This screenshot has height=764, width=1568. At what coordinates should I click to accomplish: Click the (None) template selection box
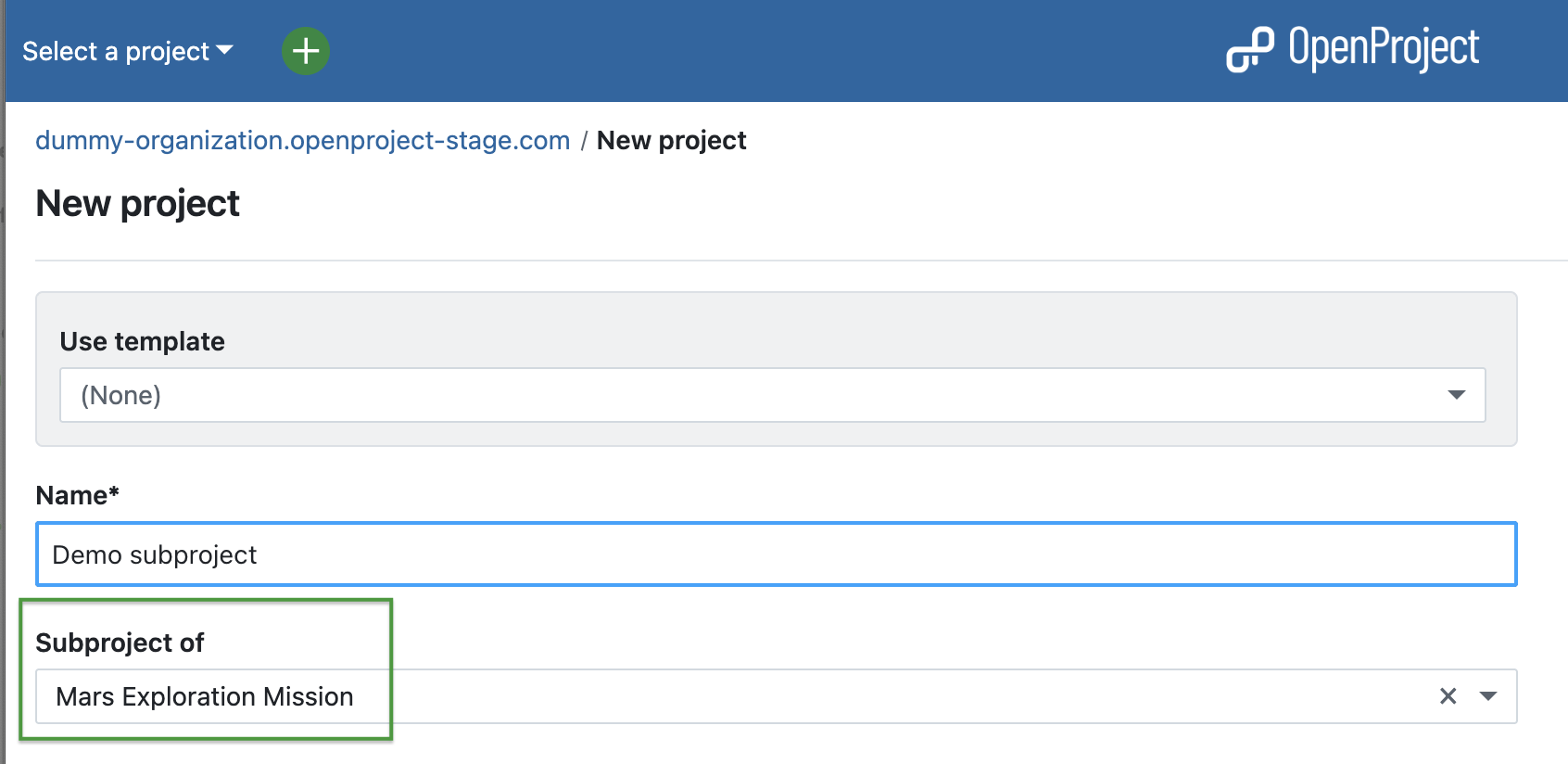coord(741,395)
